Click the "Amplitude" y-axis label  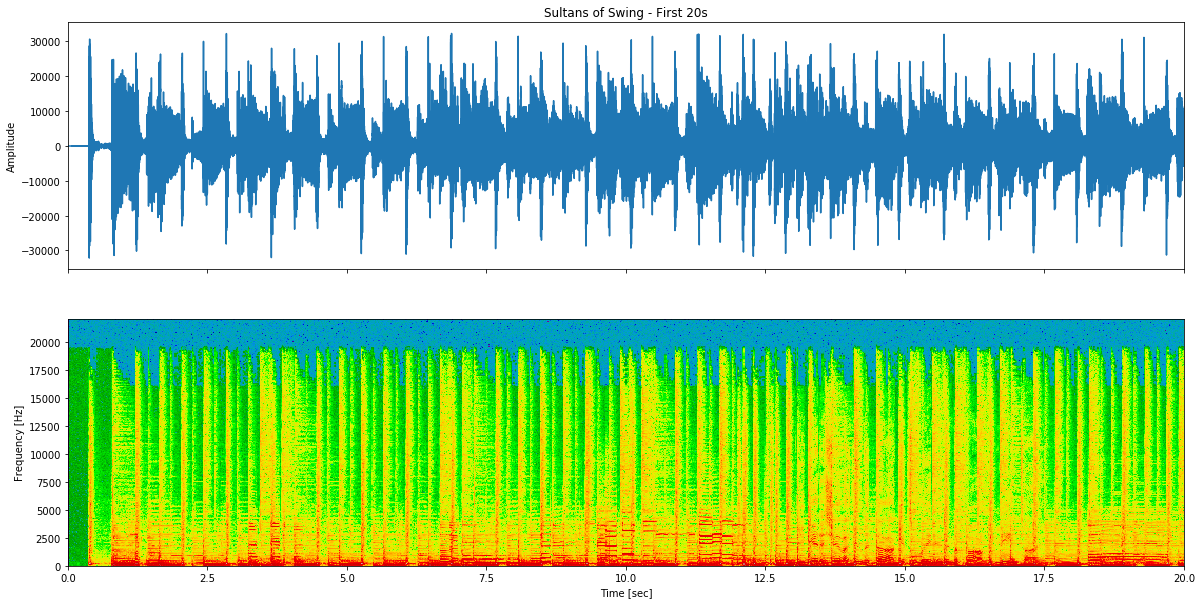[11, 147]
